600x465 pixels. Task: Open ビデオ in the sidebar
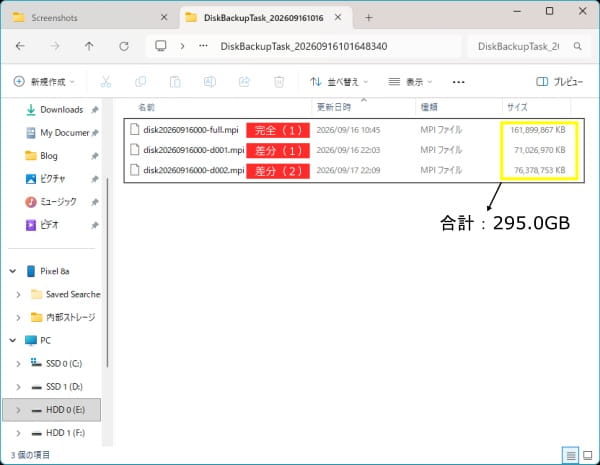tap(42, 225)
